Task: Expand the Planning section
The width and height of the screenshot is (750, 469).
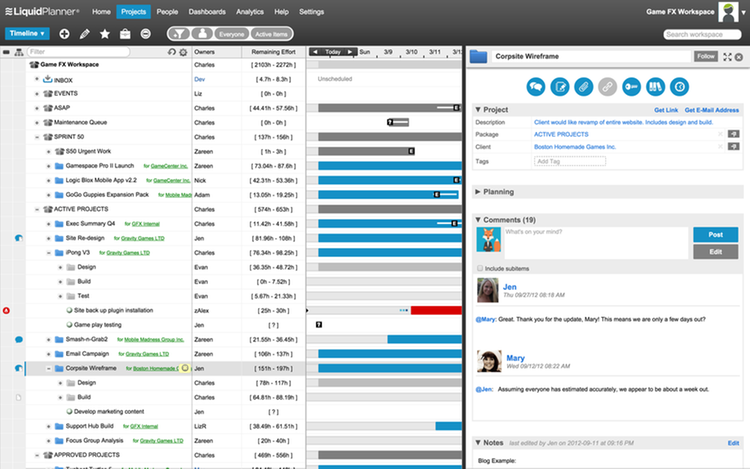Action: pos(477,192)
